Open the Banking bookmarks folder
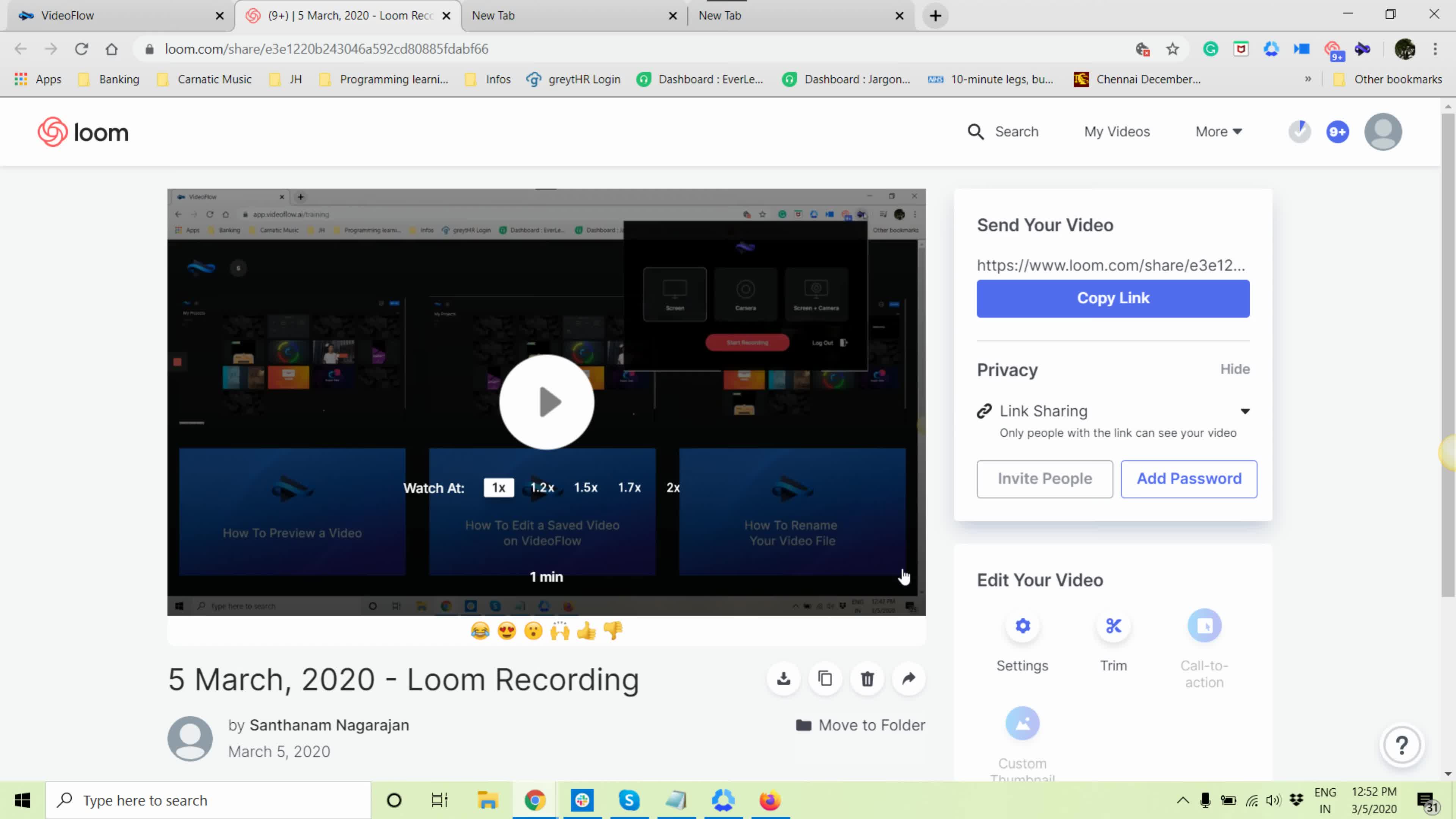1456x819 pixels. click(x=109, y=79)
